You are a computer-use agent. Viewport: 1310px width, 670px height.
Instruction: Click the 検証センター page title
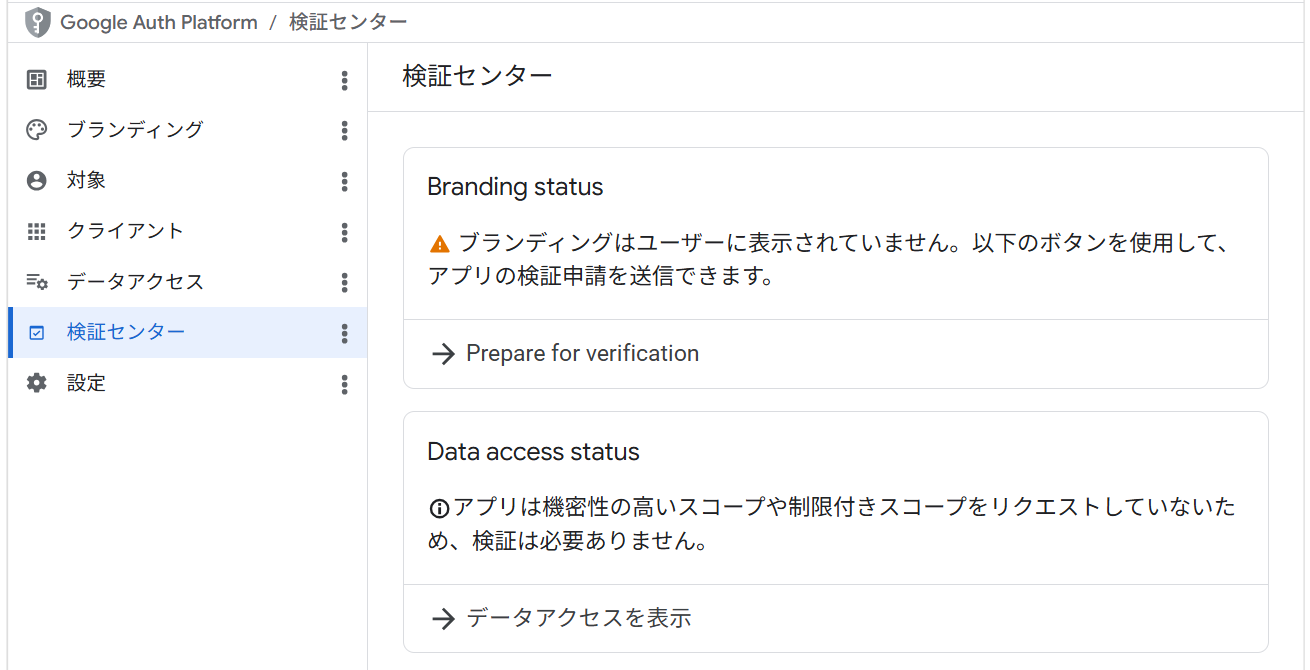pyautogui.click(x=477, y=76)
